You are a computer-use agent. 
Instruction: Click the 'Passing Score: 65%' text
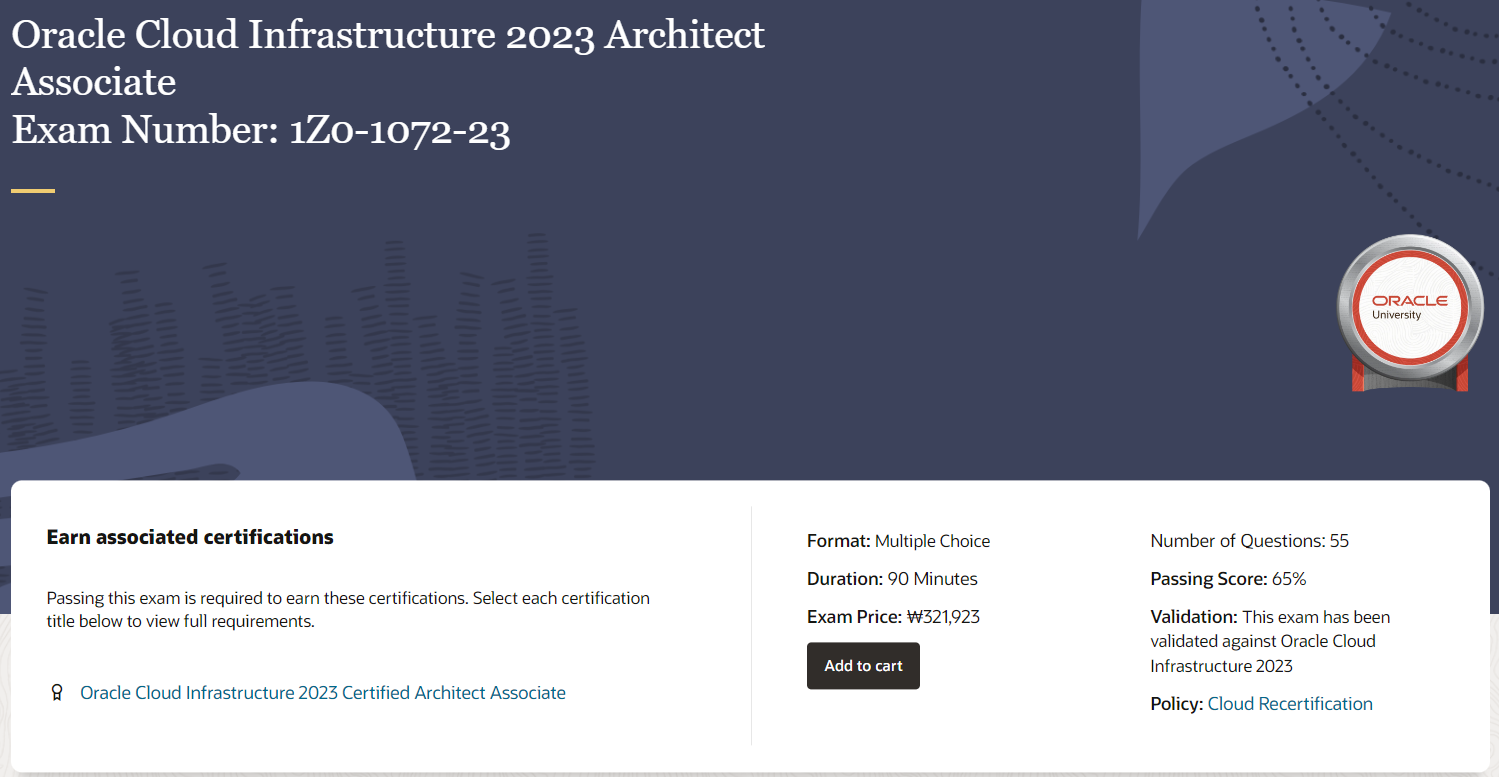pos(1228,579)
